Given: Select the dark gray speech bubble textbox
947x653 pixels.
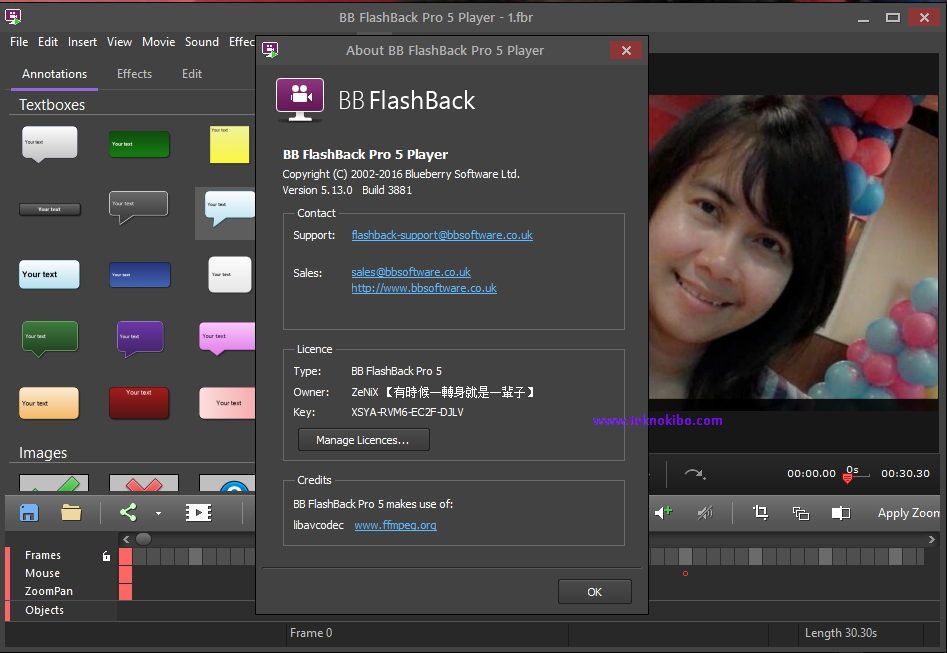Looking at the screenshot, I should (x=138, y=207).
